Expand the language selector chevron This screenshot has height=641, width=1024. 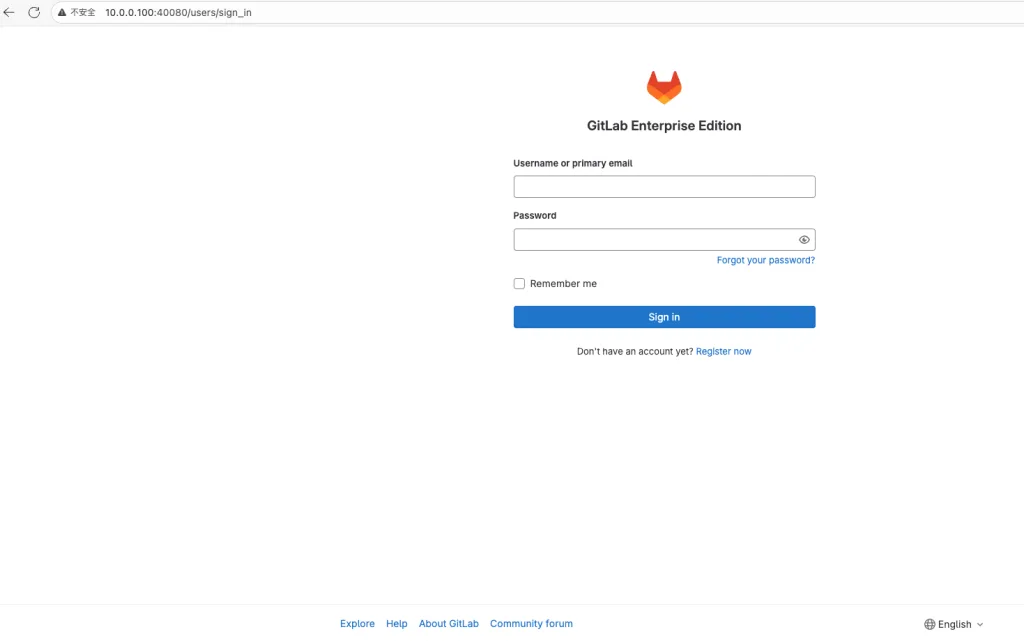(980, 624)
